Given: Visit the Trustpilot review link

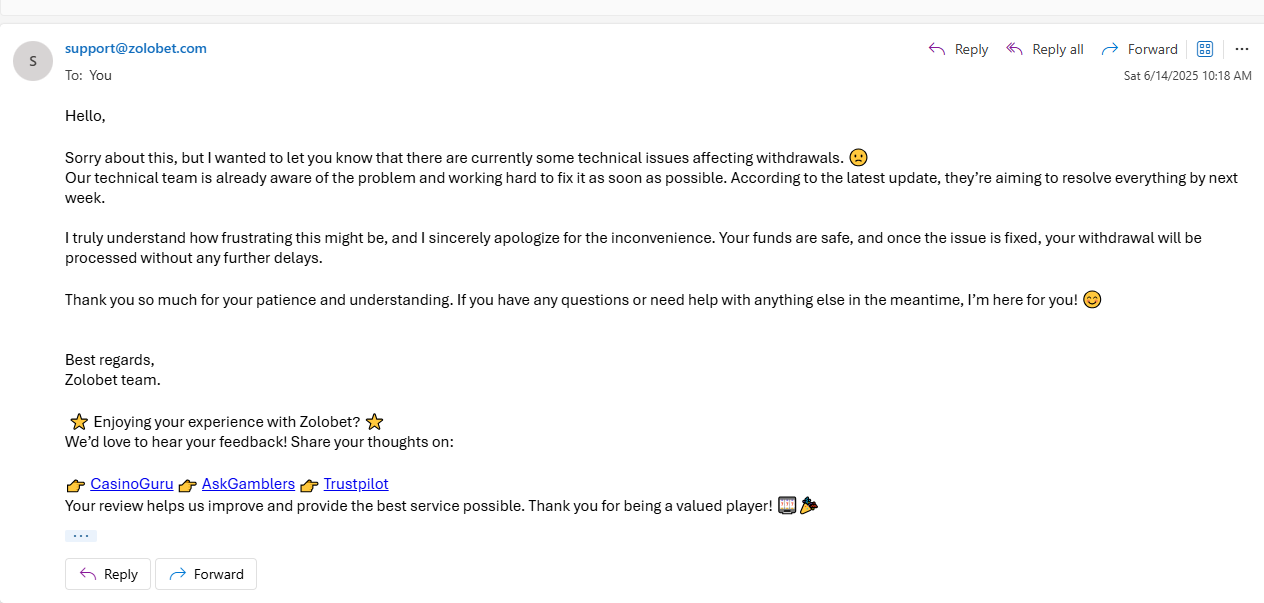Looking at the screenshot, I should [356, 484].
